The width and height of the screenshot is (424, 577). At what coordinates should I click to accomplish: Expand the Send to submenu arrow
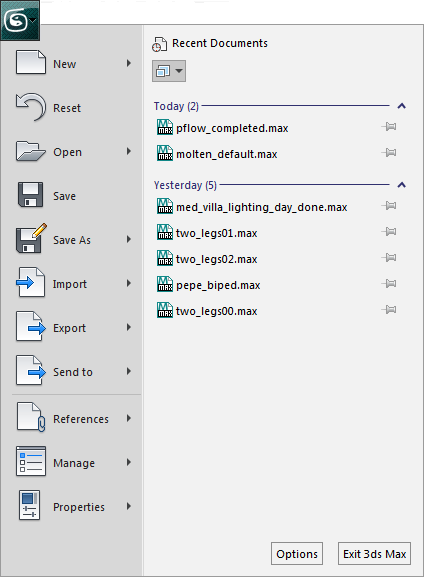[x=129, y=371]
